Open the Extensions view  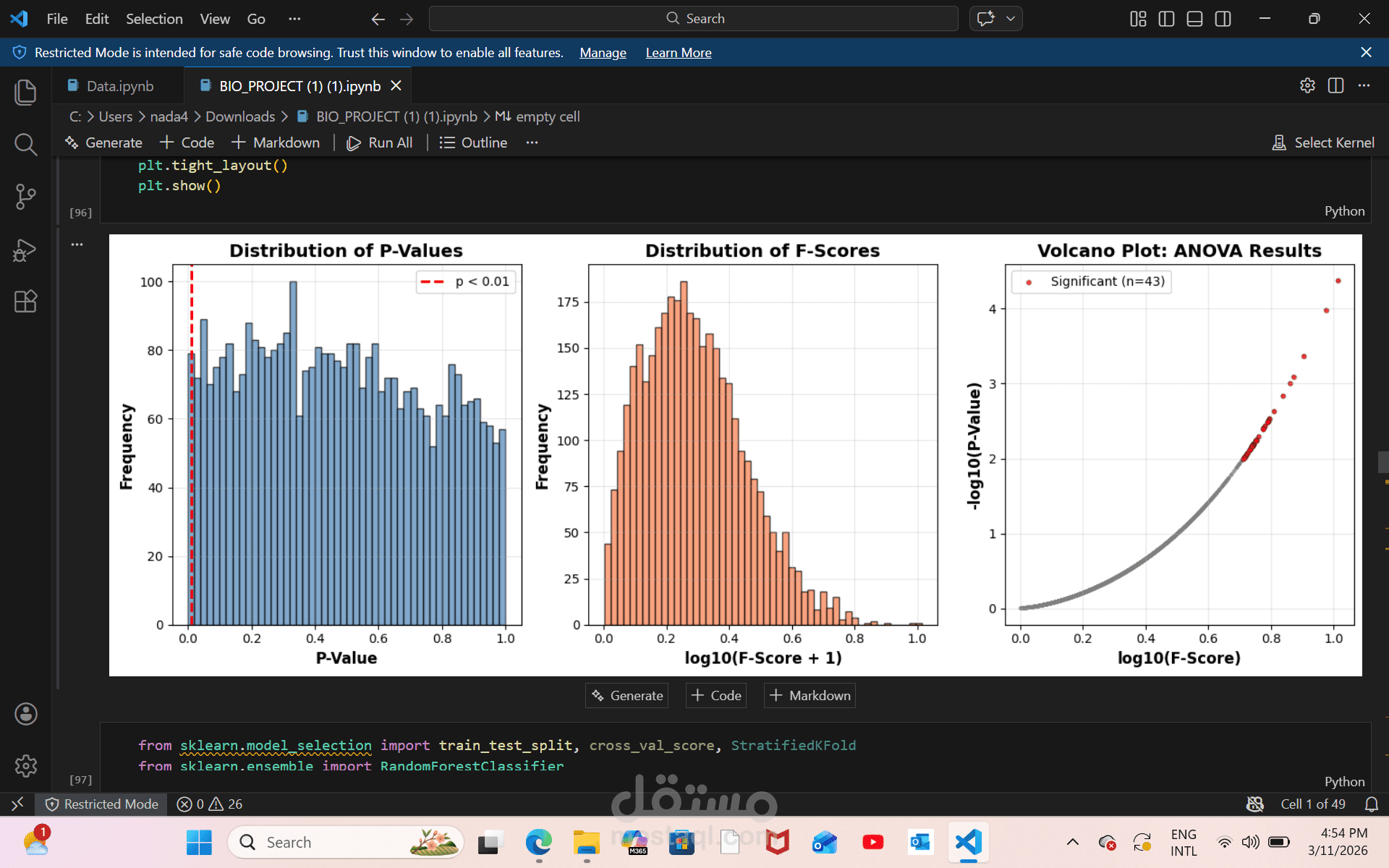[25, 301]
